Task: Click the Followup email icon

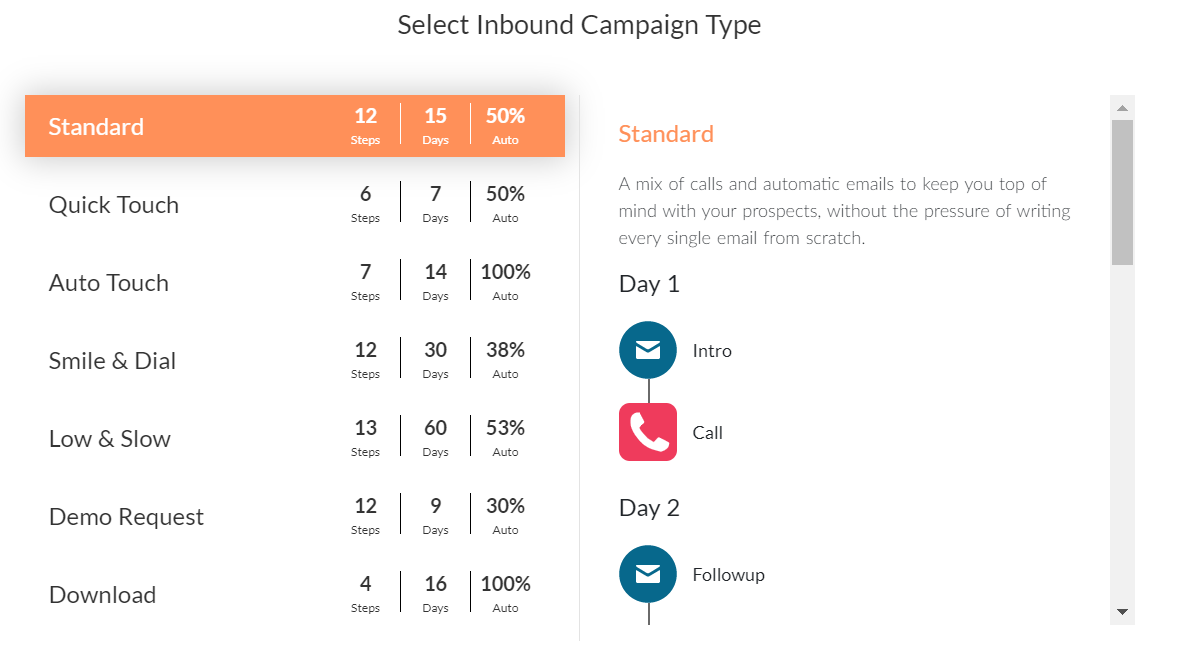Action: [648, 574]
